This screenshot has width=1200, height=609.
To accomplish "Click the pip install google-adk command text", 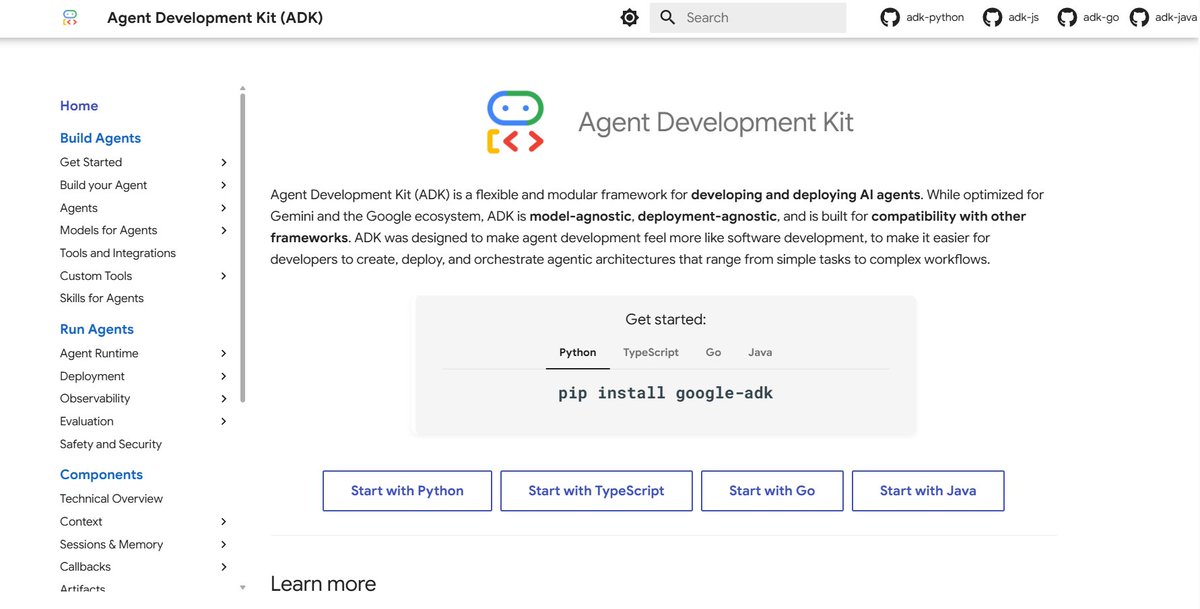I will (x=665, y=393).
